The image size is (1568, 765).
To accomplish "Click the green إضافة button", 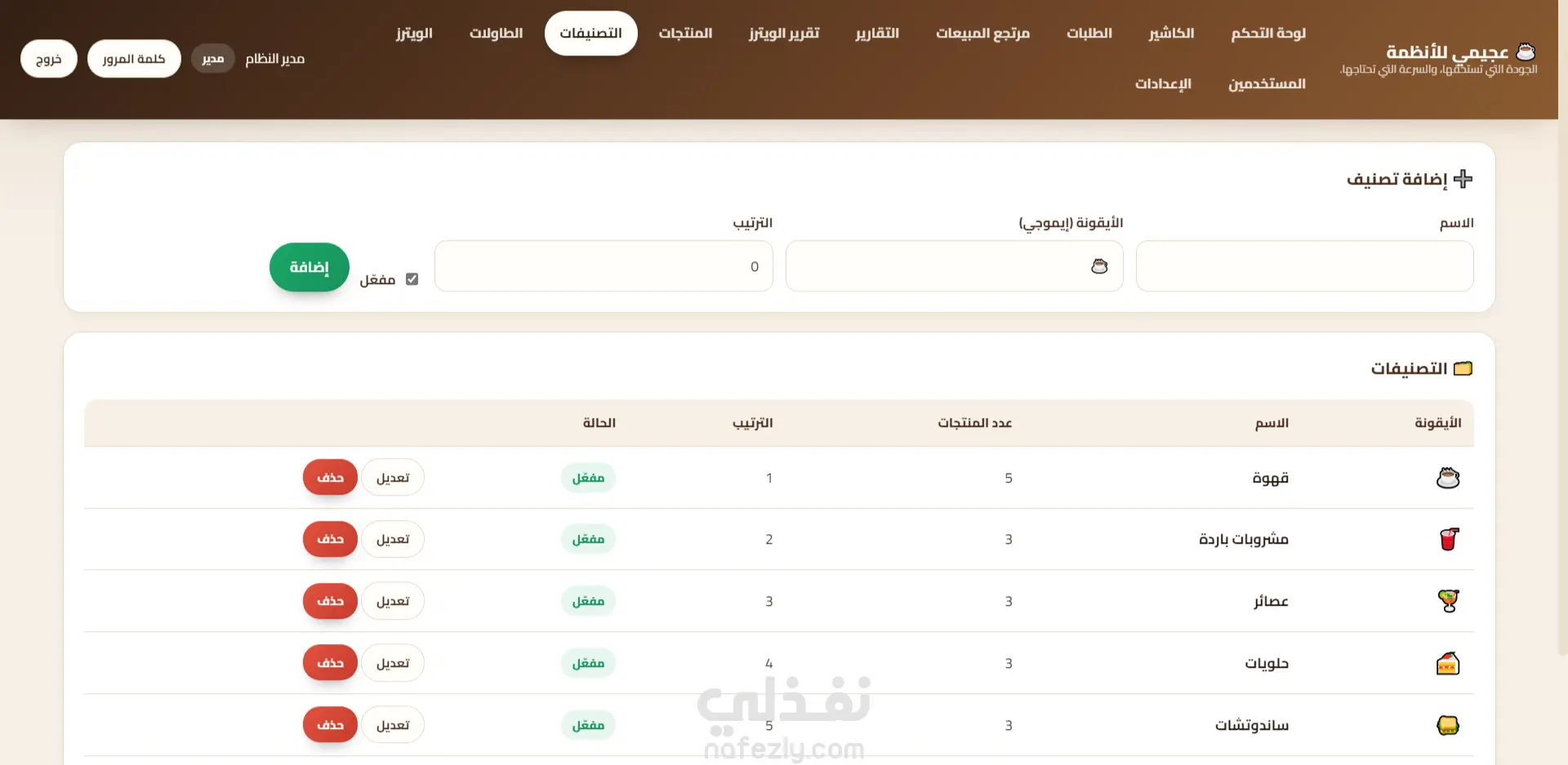I will (x=310, y=267).
